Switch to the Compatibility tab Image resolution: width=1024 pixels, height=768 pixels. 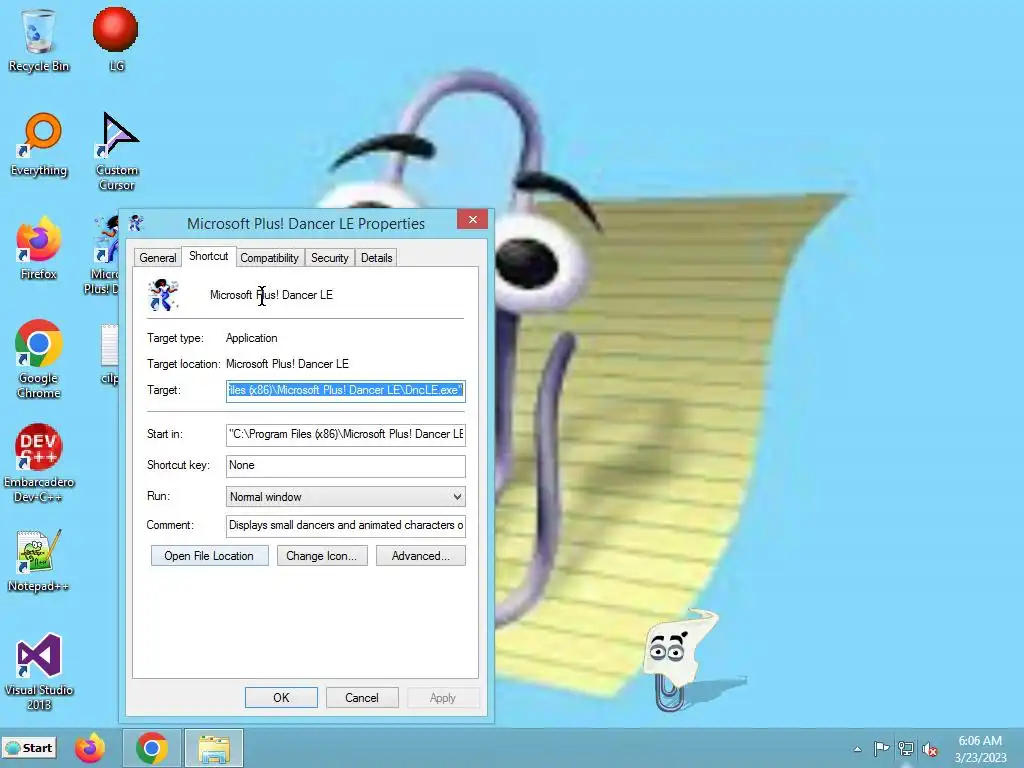click(269, 257)
